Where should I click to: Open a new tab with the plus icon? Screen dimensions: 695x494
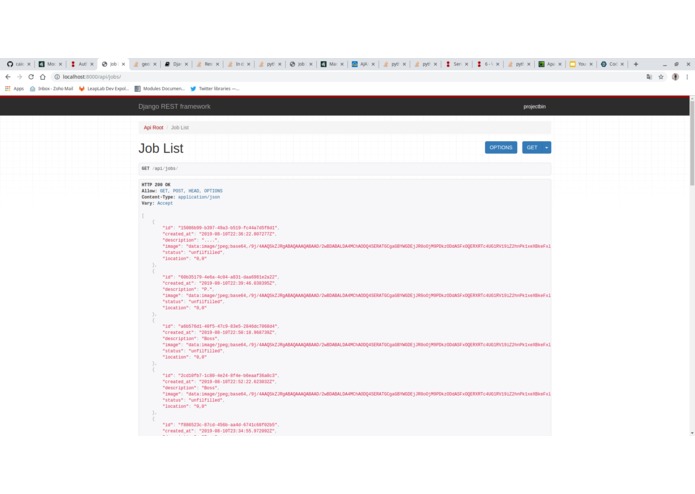(x=636, y=64)
